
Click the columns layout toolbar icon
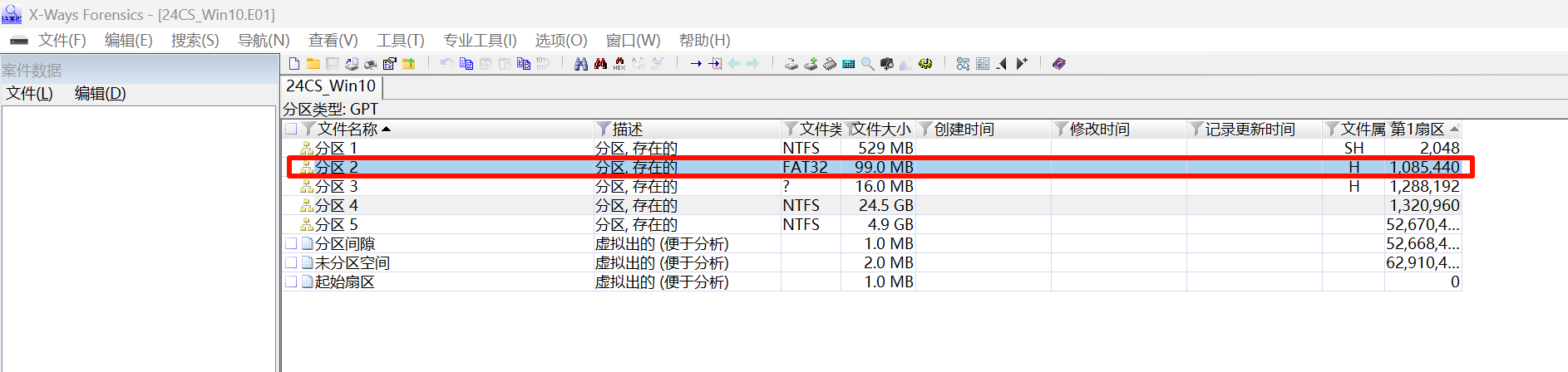[x=982, y=64]
